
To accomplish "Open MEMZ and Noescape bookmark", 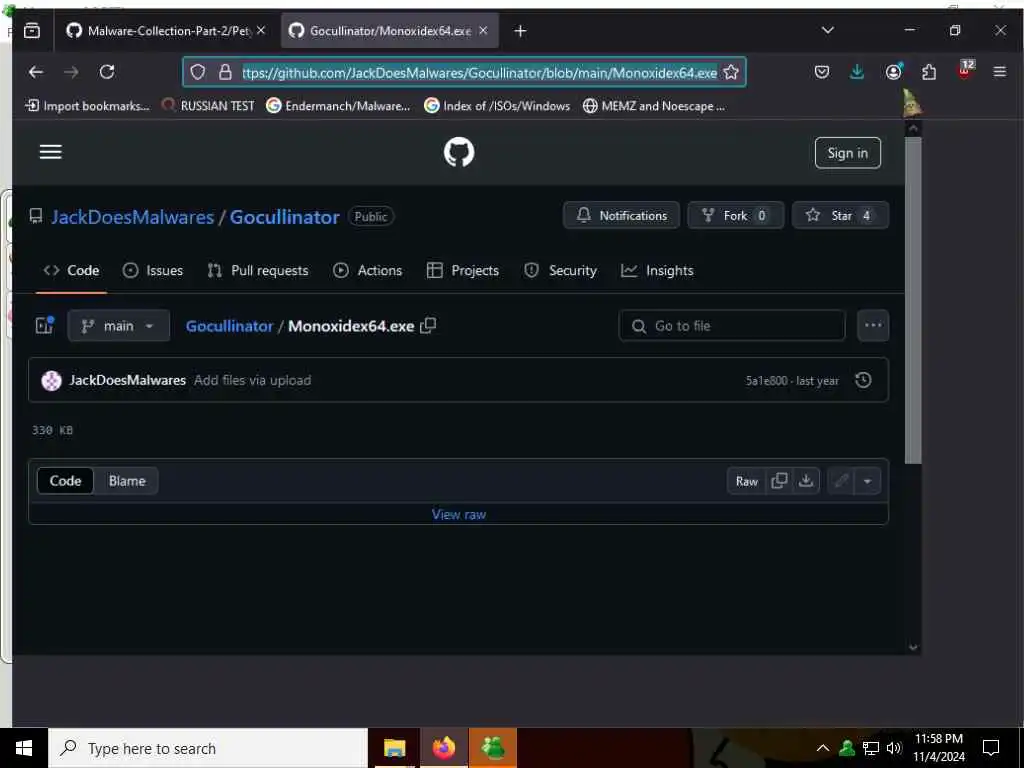I will [x=654, y=106].
